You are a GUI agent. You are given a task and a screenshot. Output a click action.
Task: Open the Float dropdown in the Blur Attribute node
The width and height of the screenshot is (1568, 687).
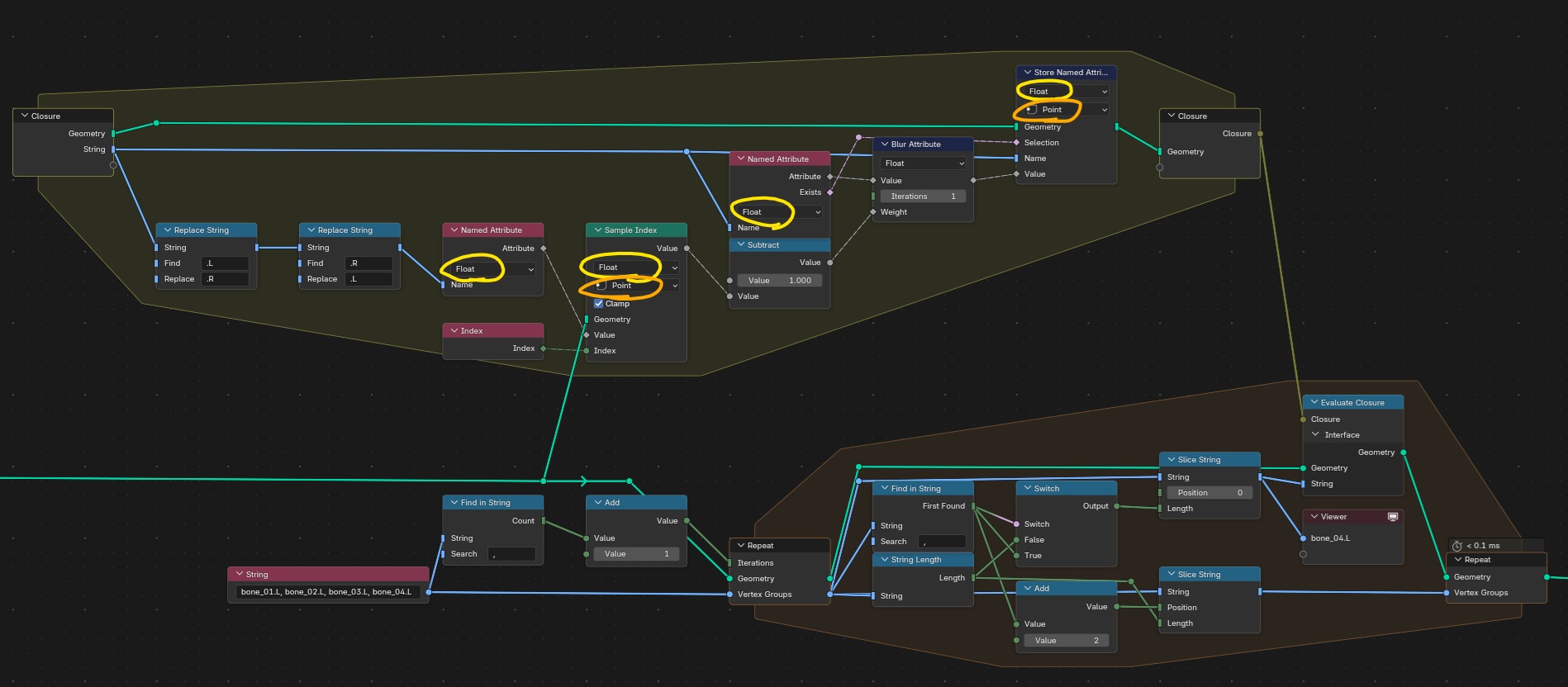pyautogui.click(x=922, y=163)
